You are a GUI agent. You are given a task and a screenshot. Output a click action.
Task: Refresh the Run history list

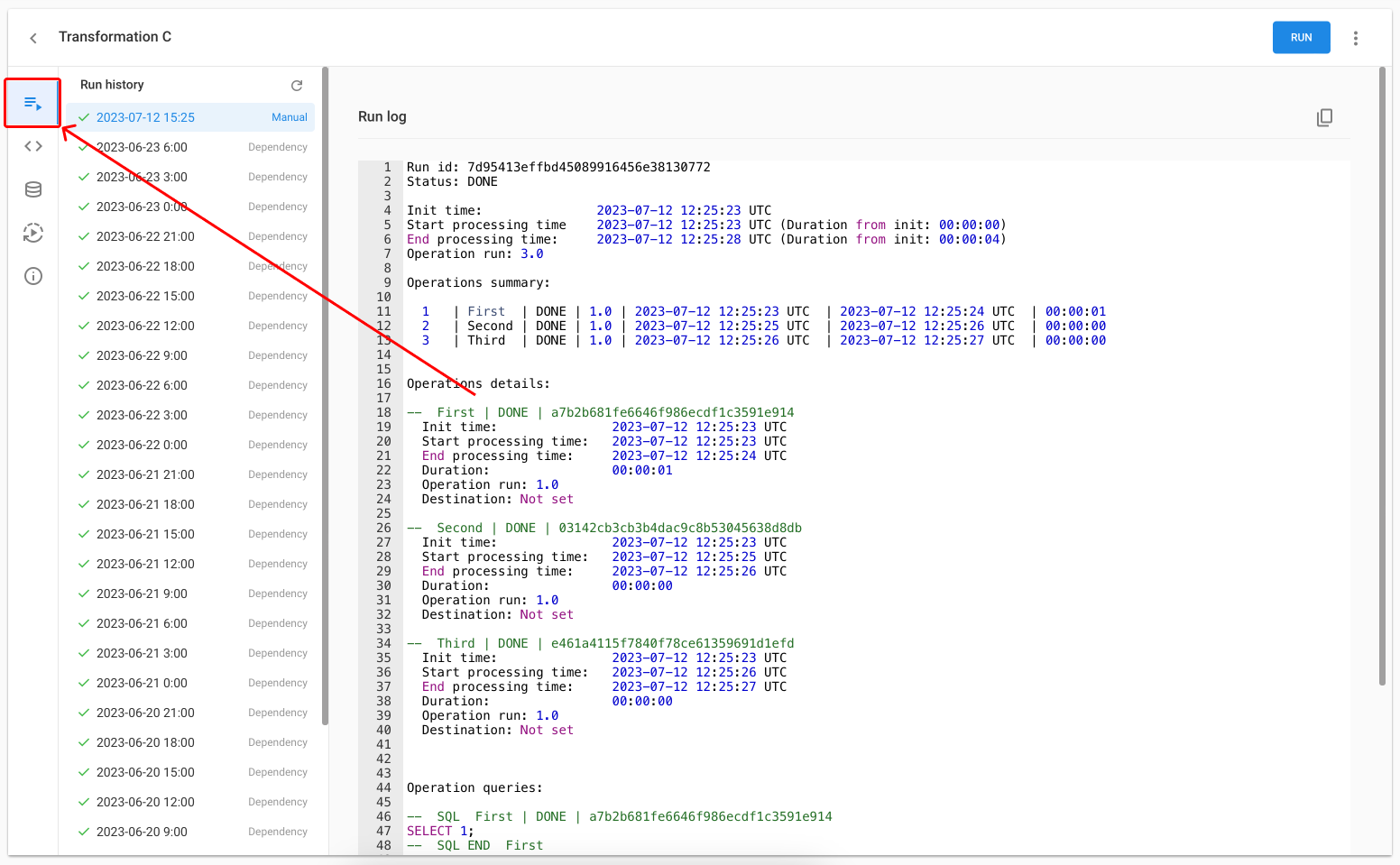pos(297,85)
